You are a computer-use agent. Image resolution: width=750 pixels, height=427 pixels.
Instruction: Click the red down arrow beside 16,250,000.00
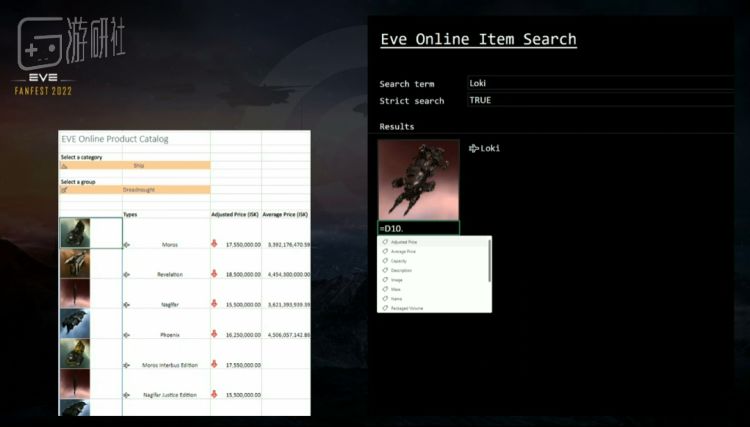214,334
